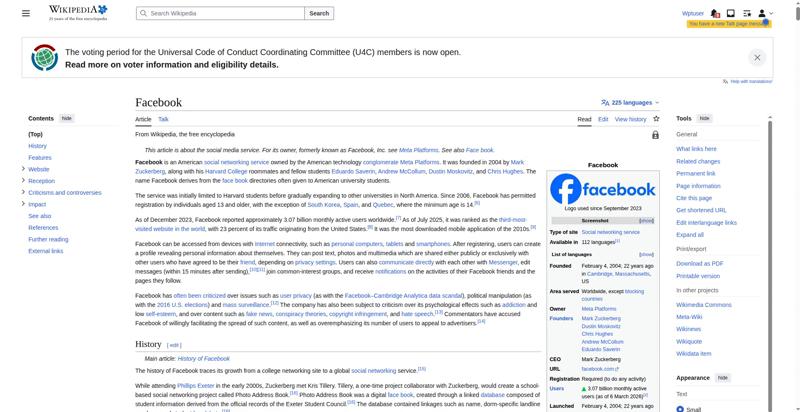Open the watchlist icon in header

(747, 13)
